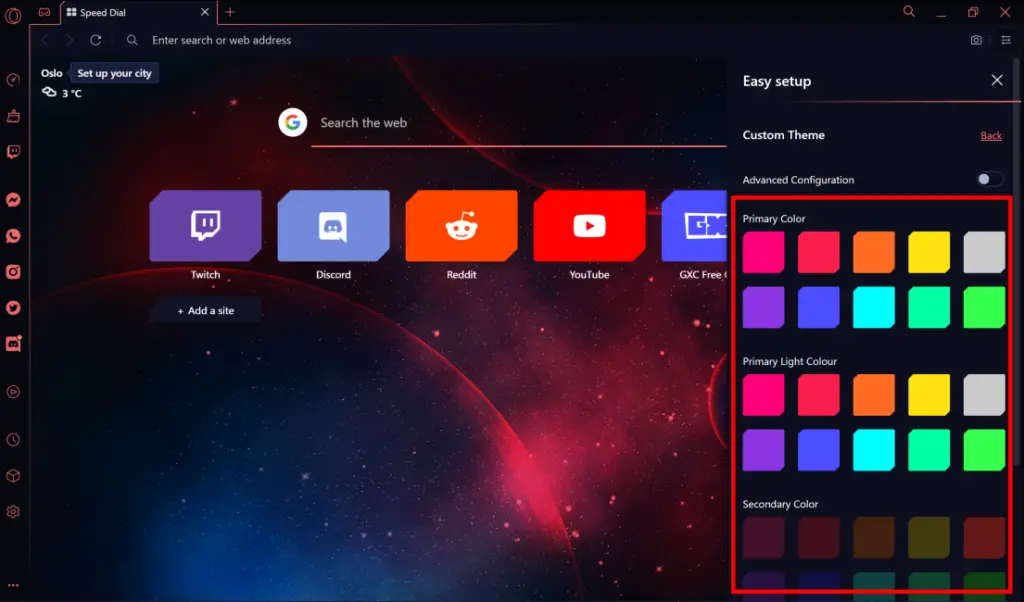The image size is (1024, 602).
Task: Pick red under Primary Color
Action: (x=818, y=252)
